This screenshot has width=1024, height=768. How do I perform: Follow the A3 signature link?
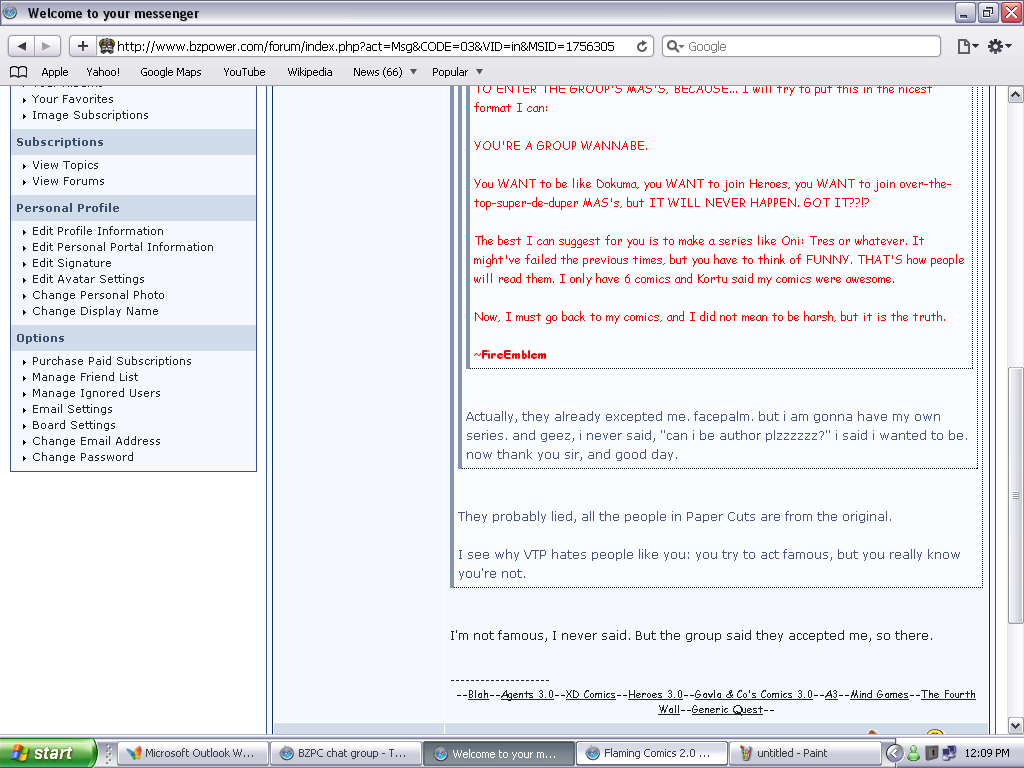831,694
